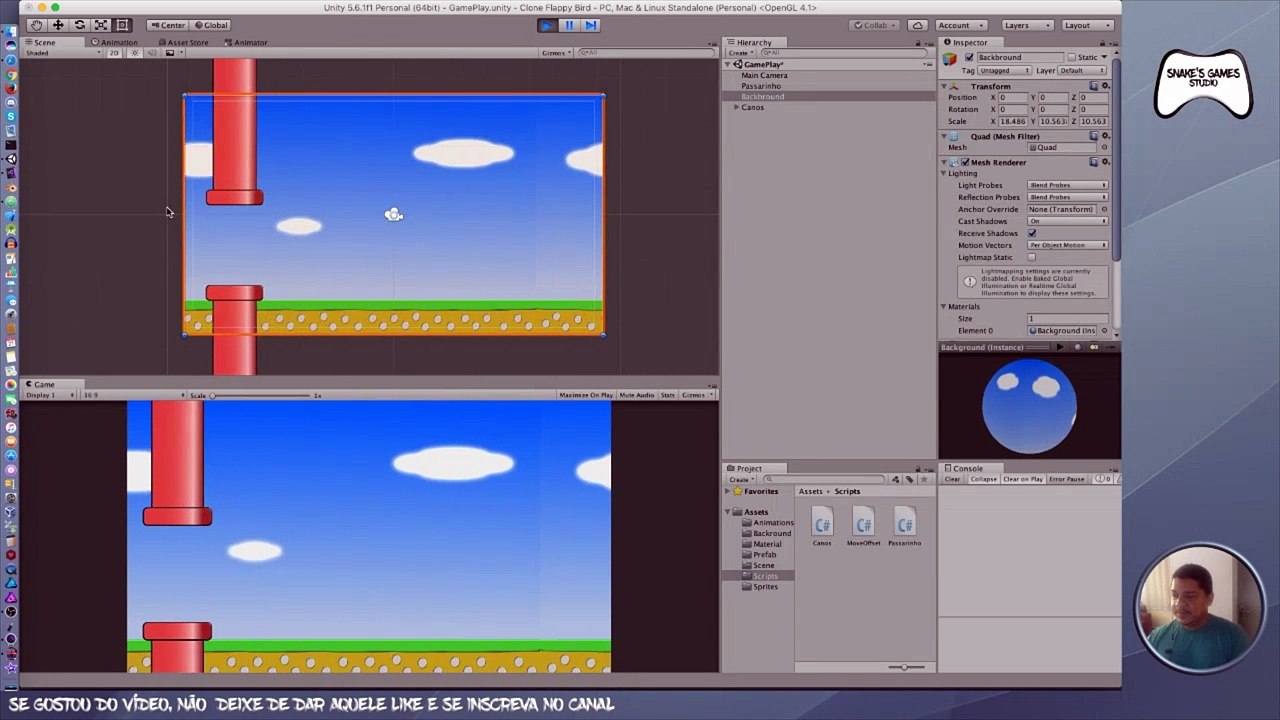
Task: Open the Game view Stats panel
Action: (667, 395)
